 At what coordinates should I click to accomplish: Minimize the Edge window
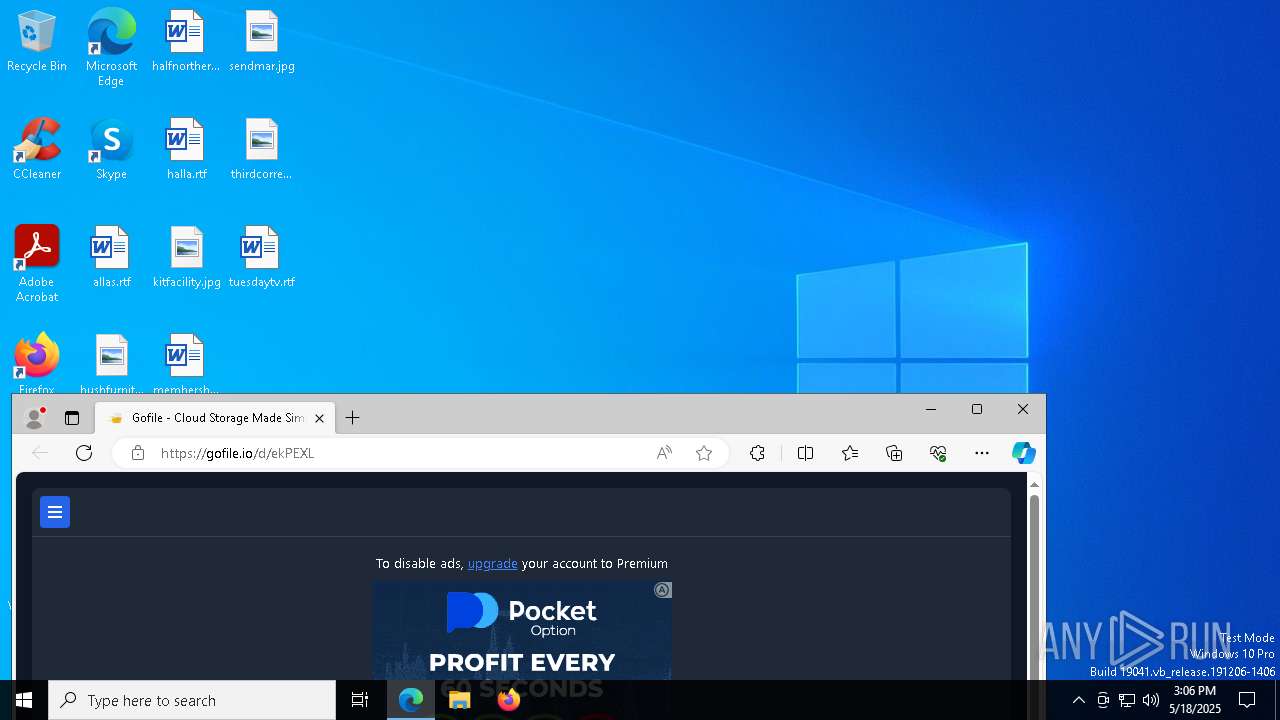click(931, 409)
